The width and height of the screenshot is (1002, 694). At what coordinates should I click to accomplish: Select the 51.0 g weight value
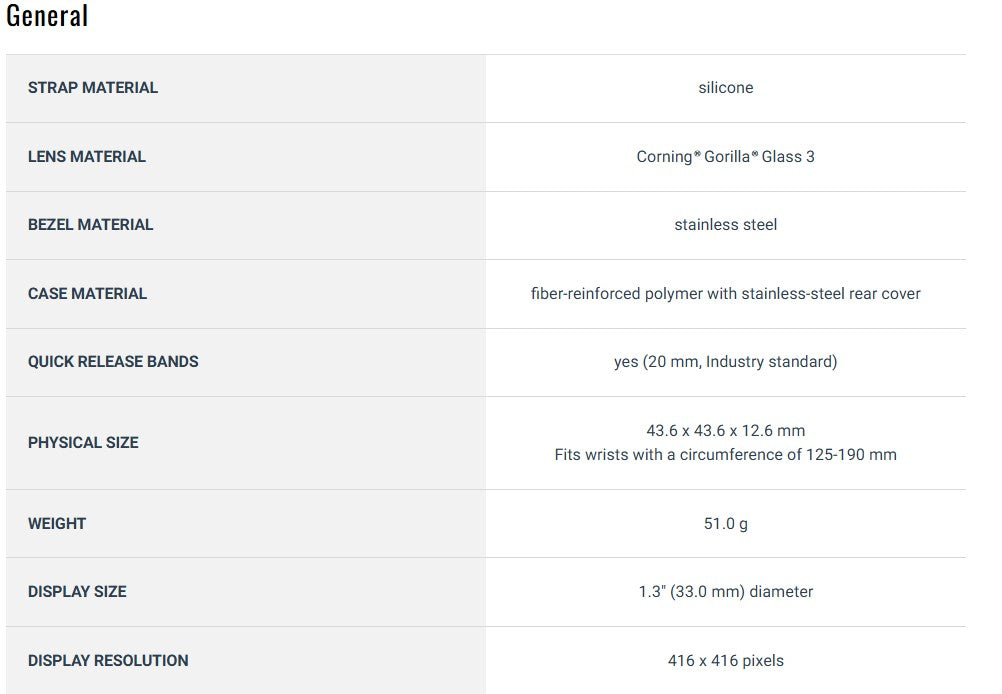[x=725, y=524]
